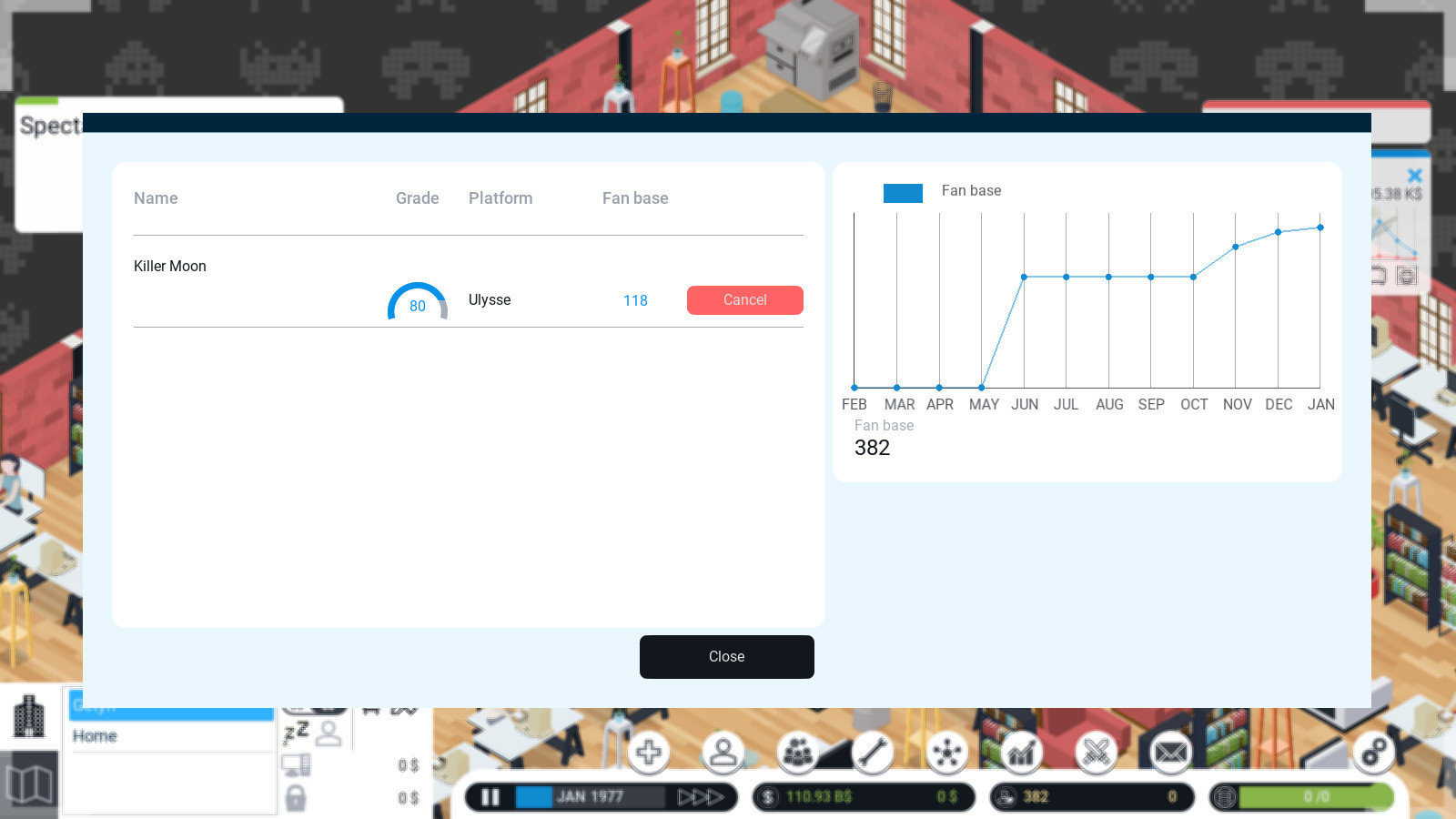
Task: Cancel the Killer Moon listing
Action: point(744,300)
